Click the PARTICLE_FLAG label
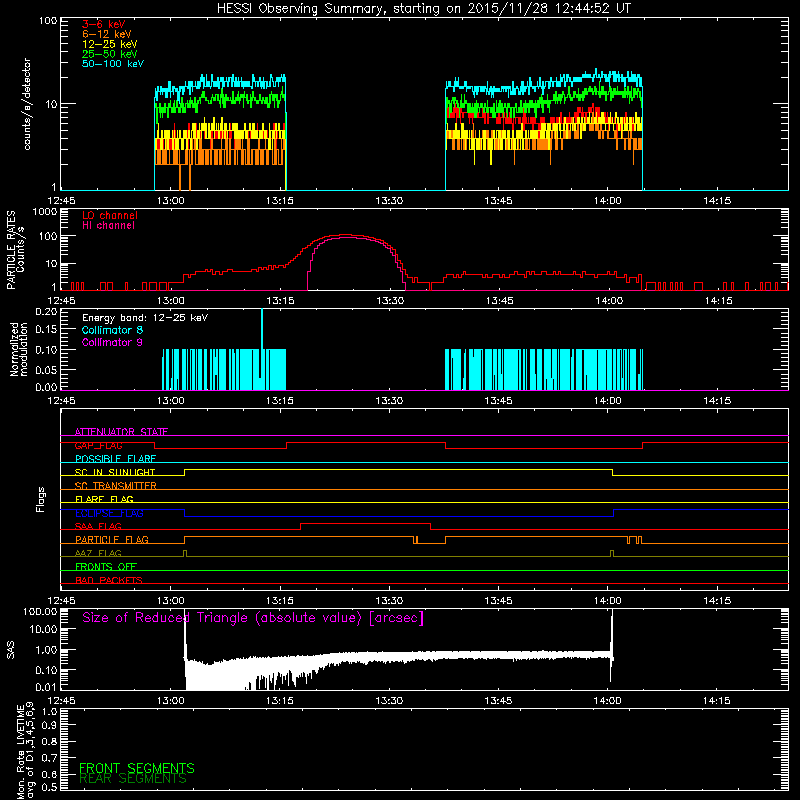 click(x=112, y=539)
